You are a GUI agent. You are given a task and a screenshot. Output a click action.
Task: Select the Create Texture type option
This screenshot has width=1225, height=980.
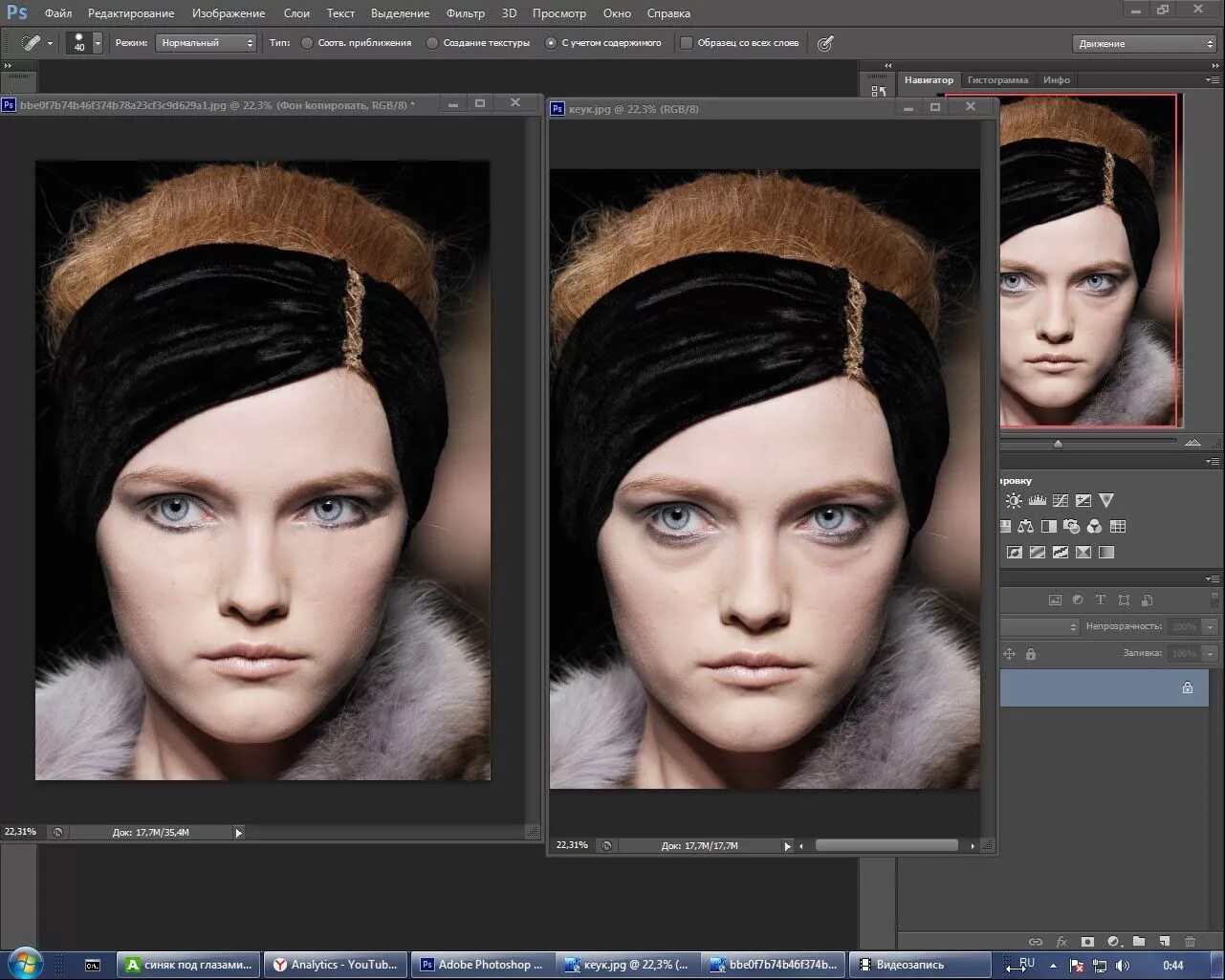pos(432,43)
